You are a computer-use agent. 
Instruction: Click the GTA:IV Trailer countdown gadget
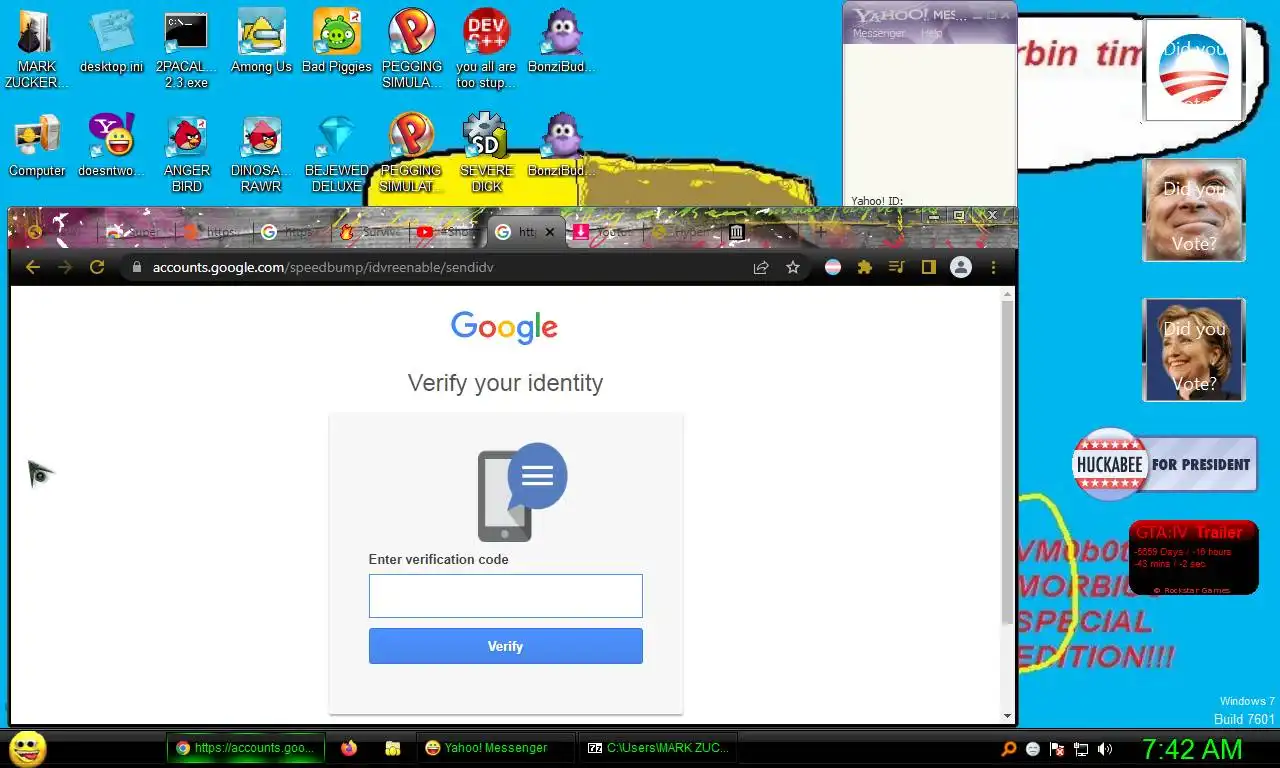click(x=1193, y=557)
